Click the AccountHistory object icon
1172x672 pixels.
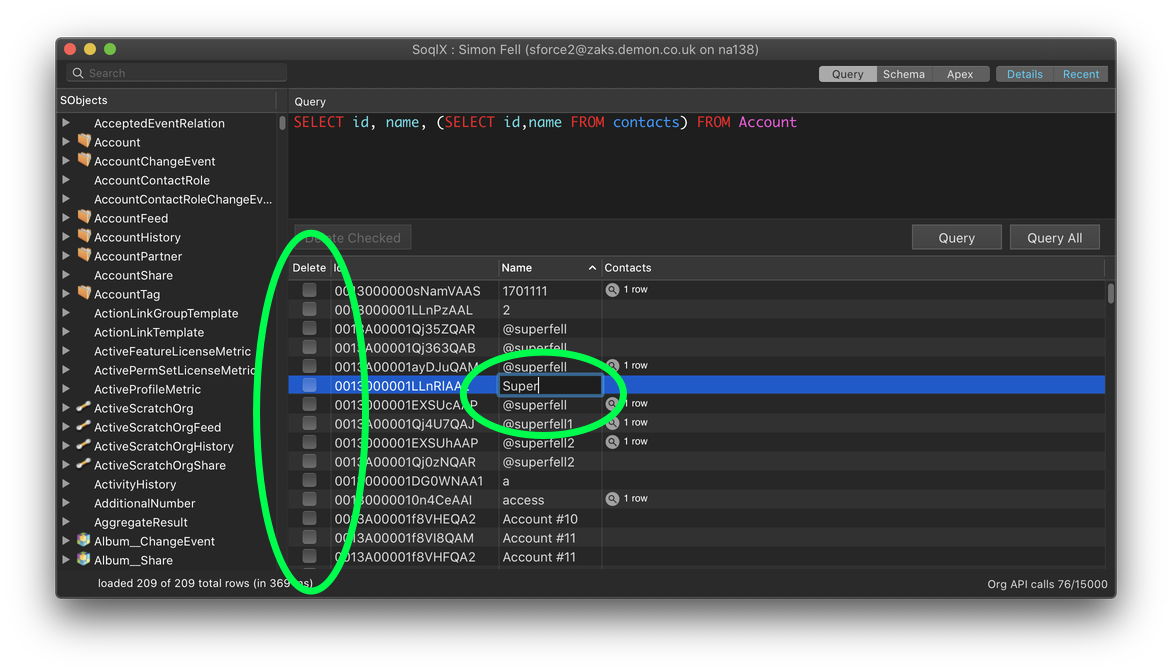(x=84, y=236)
